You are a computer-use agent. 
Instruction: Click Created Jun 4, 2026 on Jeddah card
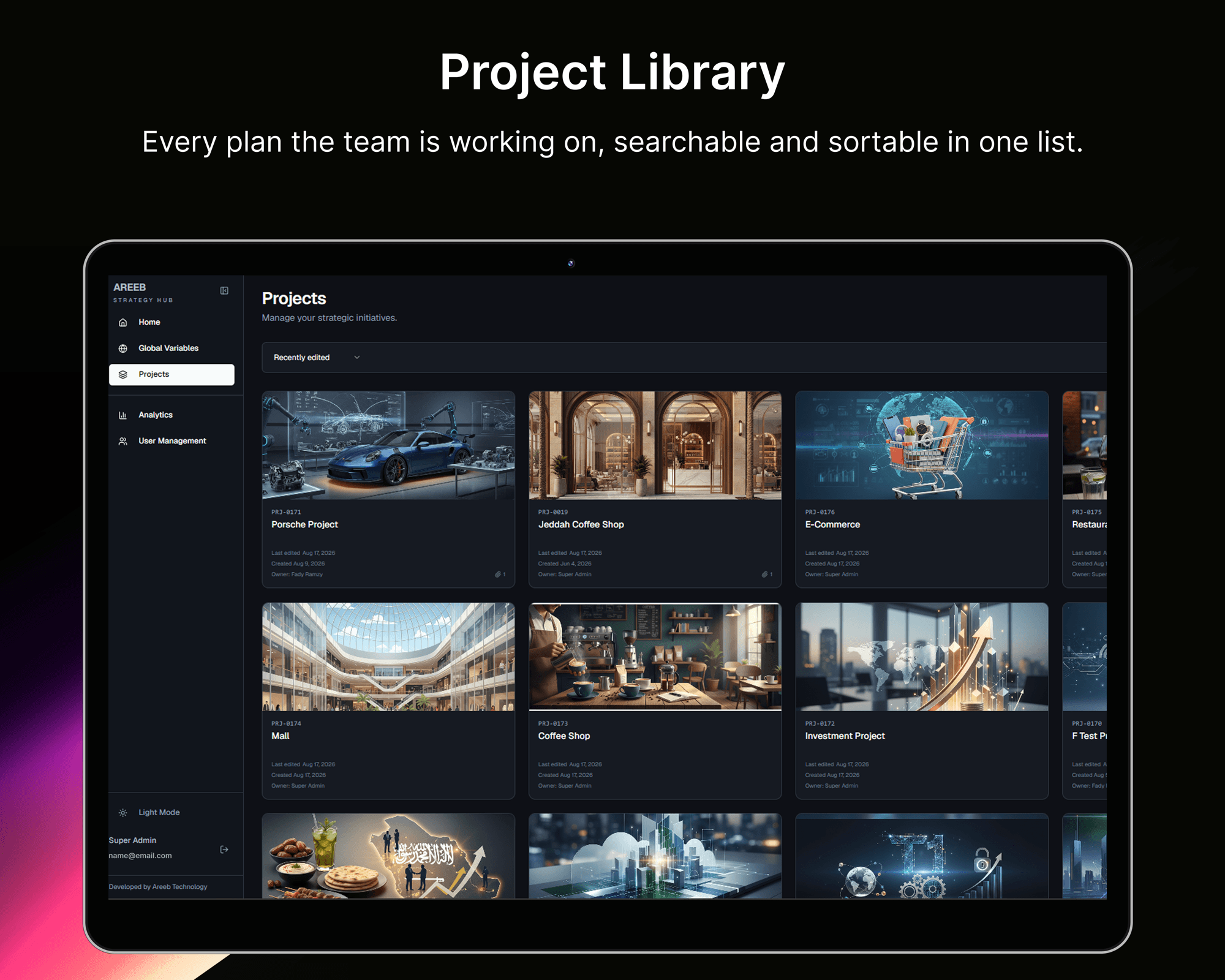click(565, 563)
